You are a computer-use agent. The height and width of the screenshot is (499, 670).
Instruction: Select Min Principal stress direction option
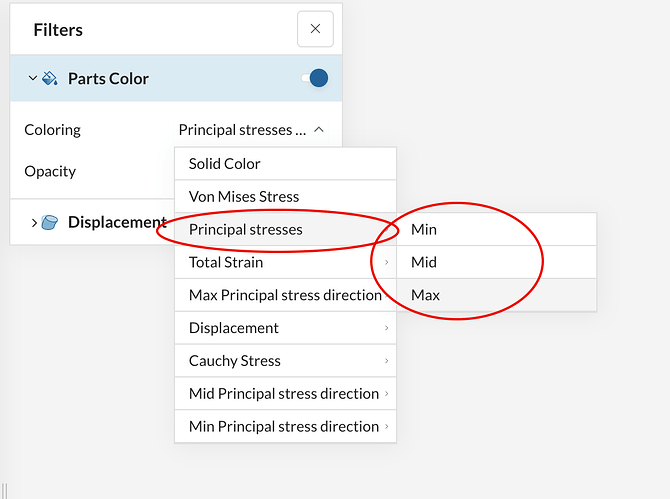285,427
